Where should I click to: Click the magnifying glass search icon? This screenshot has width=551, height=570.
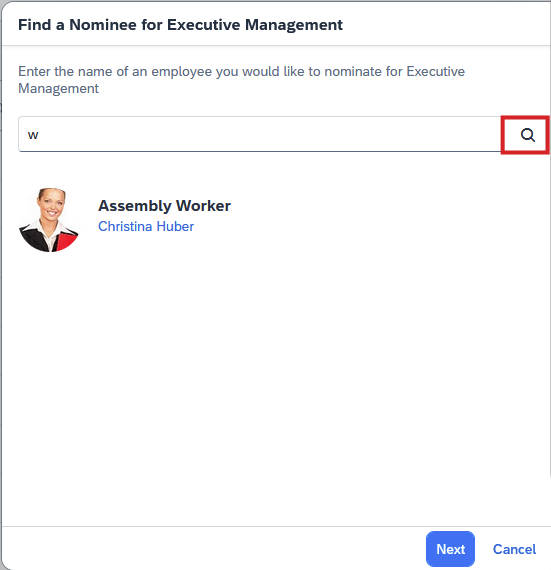coord(527,135)
